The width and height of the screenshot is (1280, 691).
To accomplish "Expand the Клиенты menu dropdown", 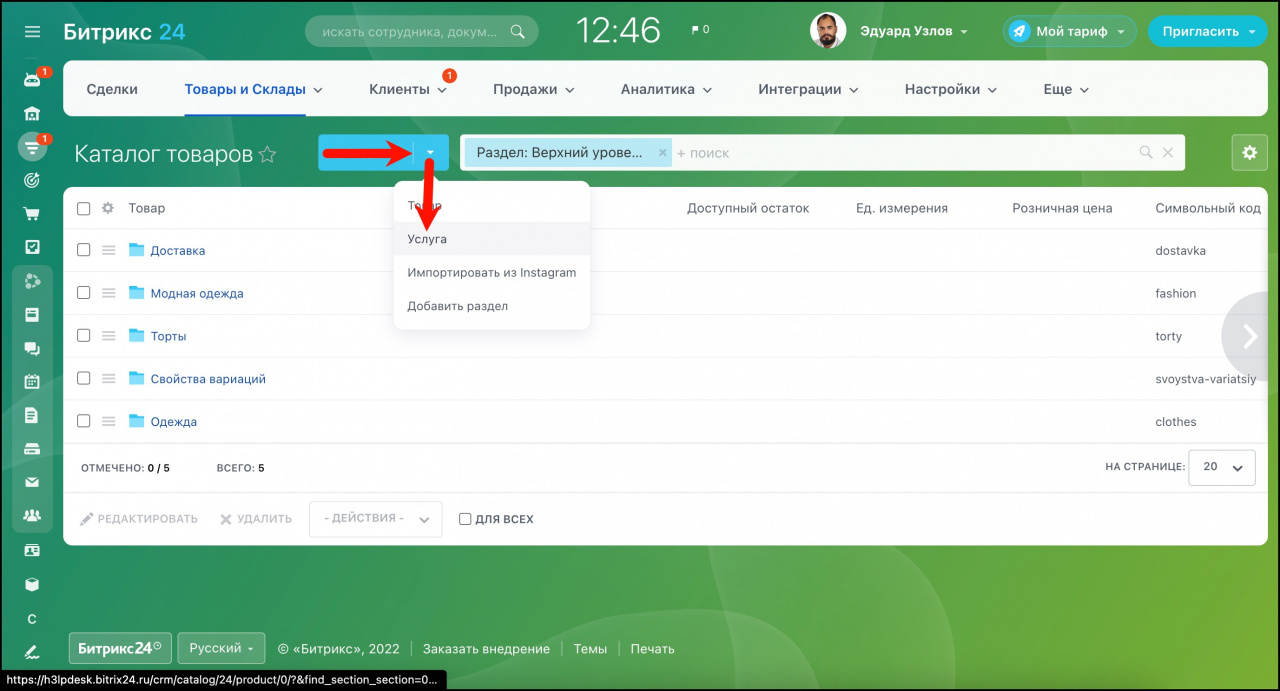I will (441, 90).
